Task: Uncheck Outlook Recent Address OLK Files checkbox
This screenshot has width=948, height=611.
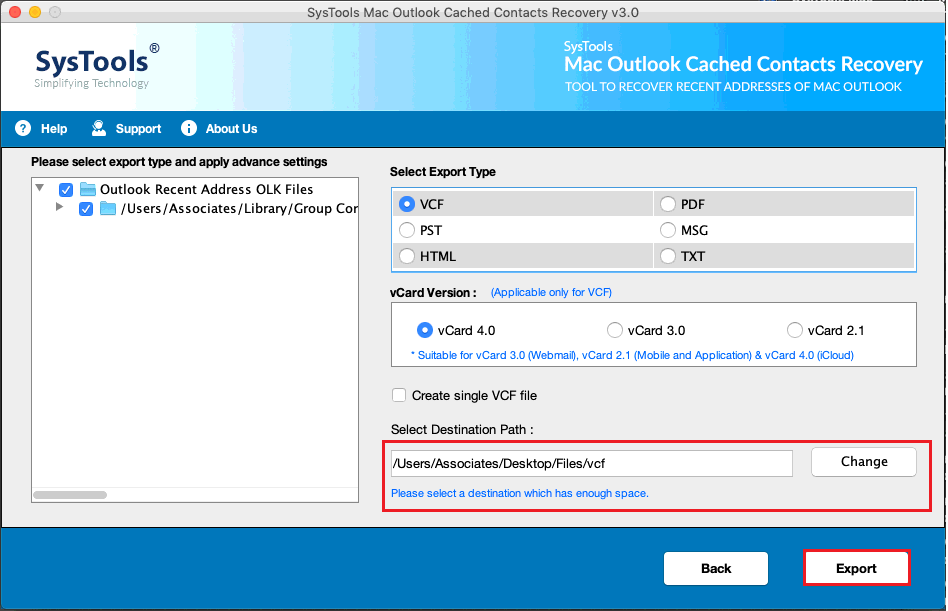Action: coord(66,190)
